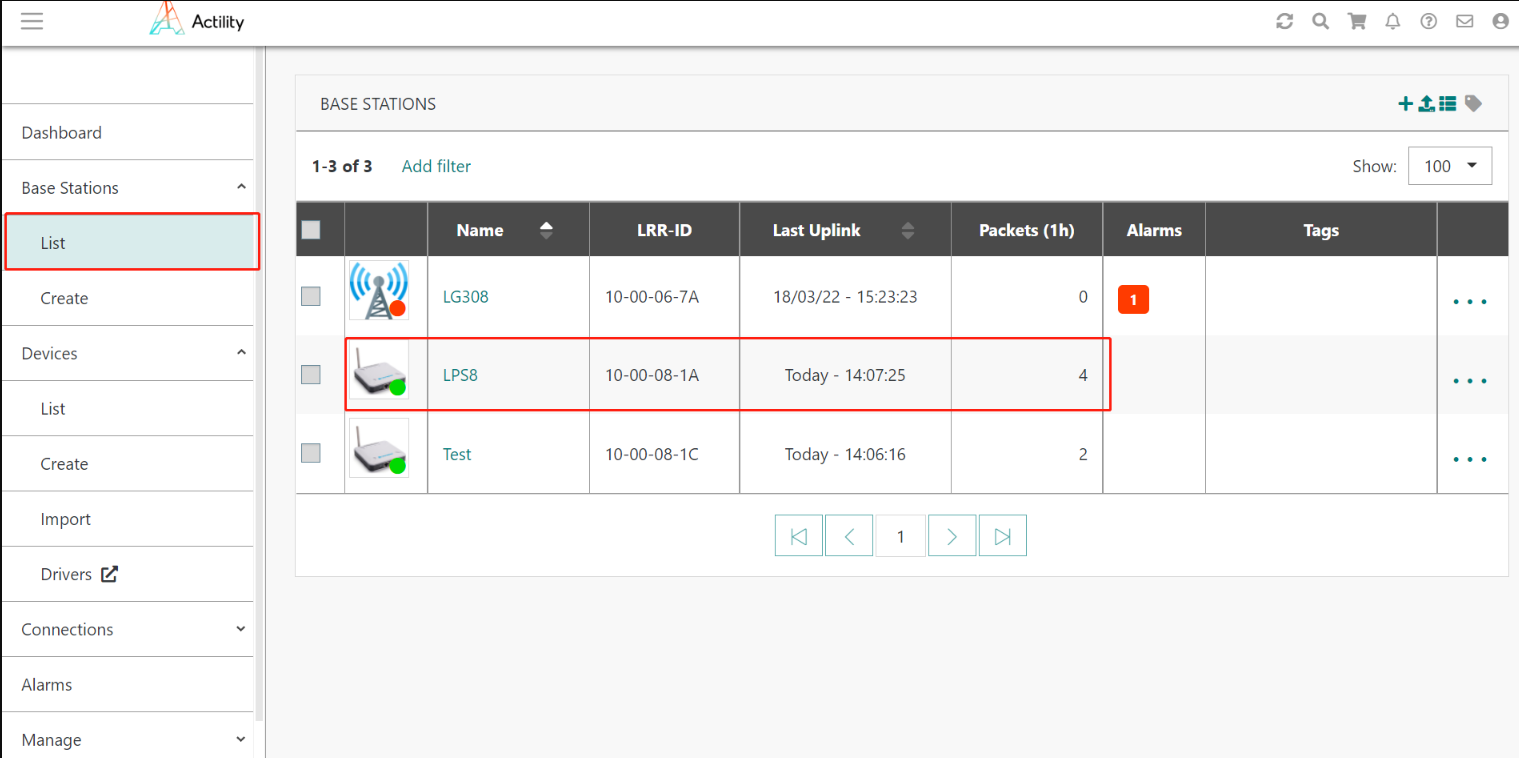
Task: Go to next page of results
Action: pos(952,536)
